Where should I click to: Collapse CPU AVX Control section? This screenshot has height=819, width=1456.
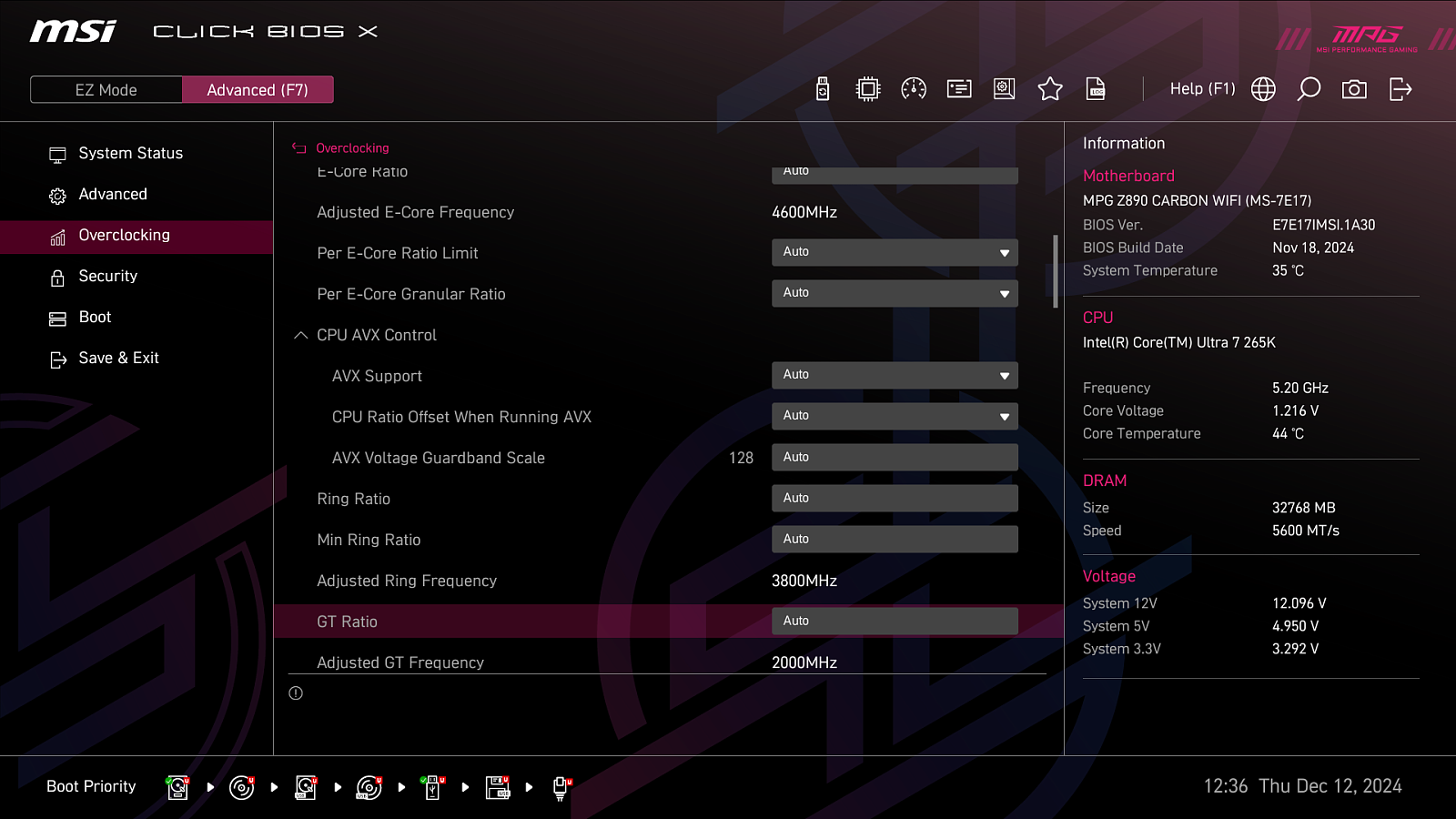300,335
